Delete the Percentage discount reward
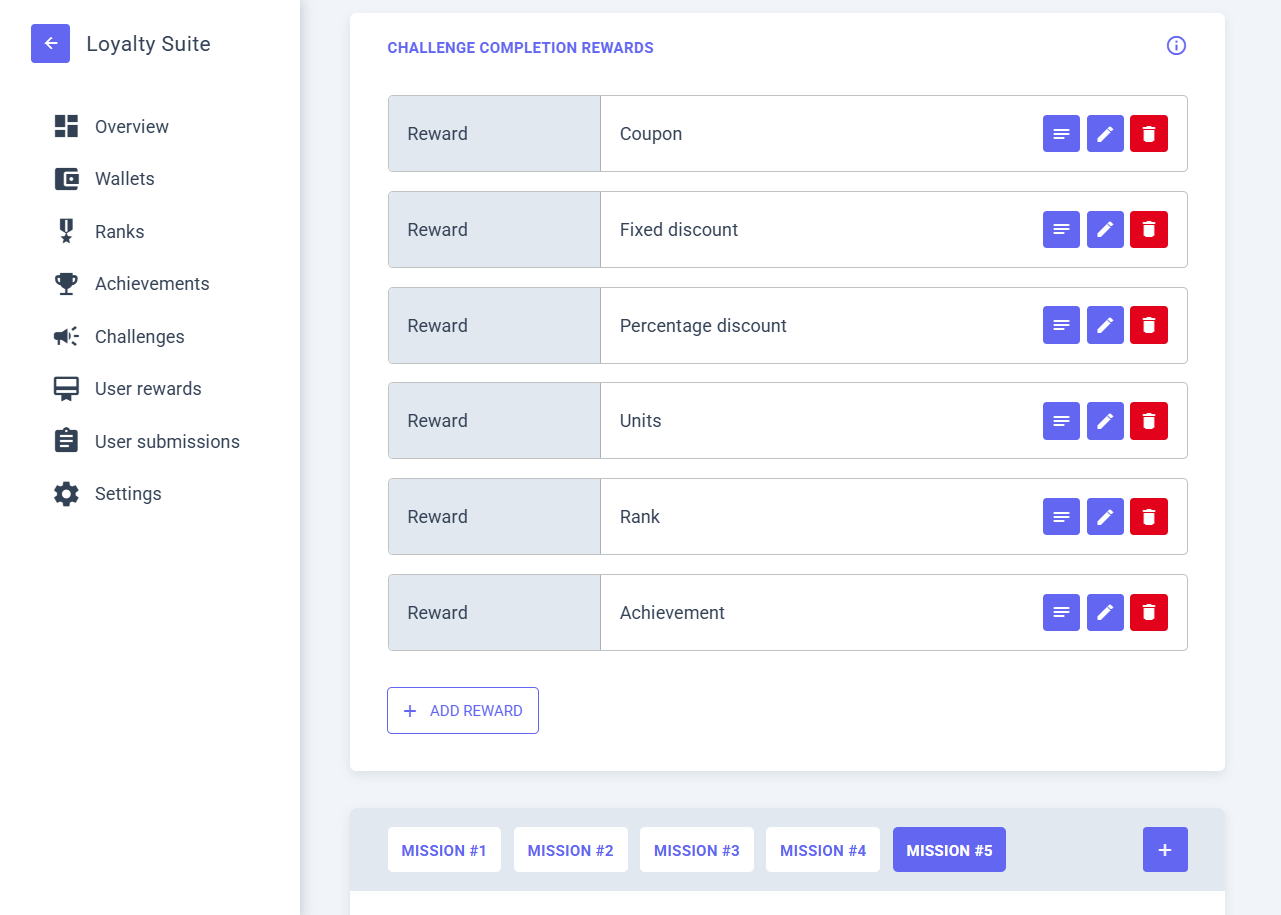The image size is (1281, 915). (x=1149, y=325)
